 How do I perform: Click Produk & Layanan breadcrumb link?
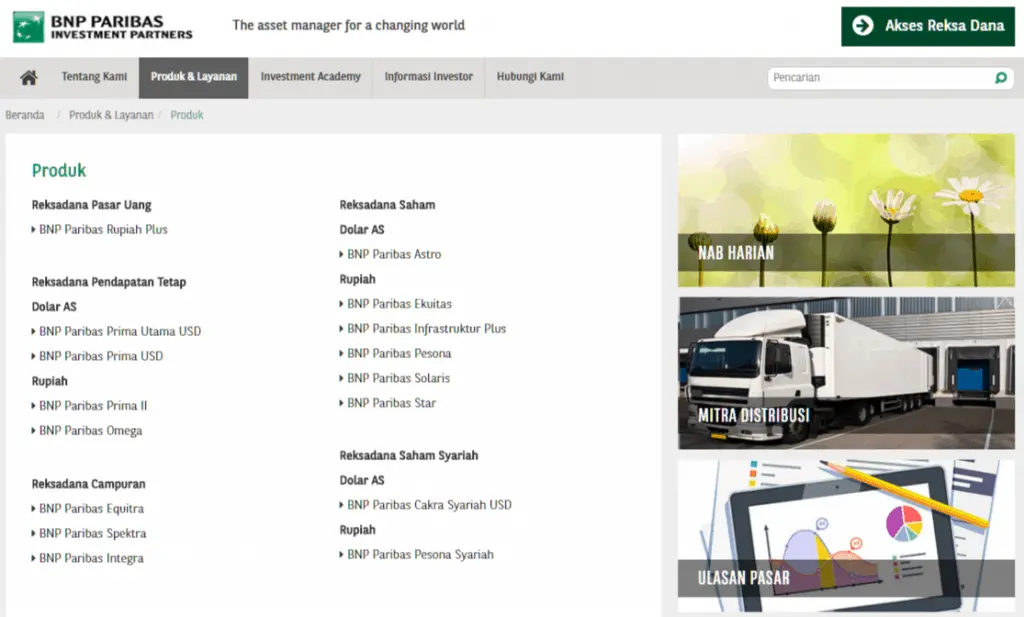[111, 115]
